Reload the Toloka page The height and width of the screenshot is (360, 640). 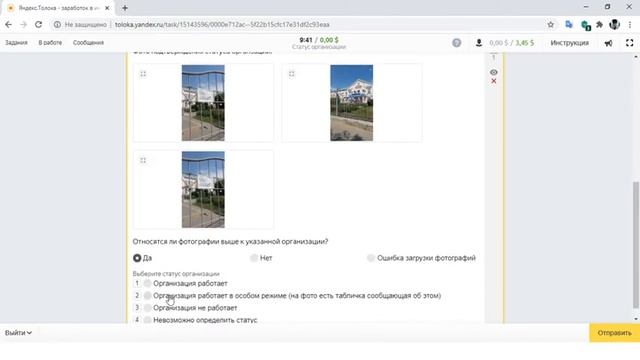tap(38, 24)
